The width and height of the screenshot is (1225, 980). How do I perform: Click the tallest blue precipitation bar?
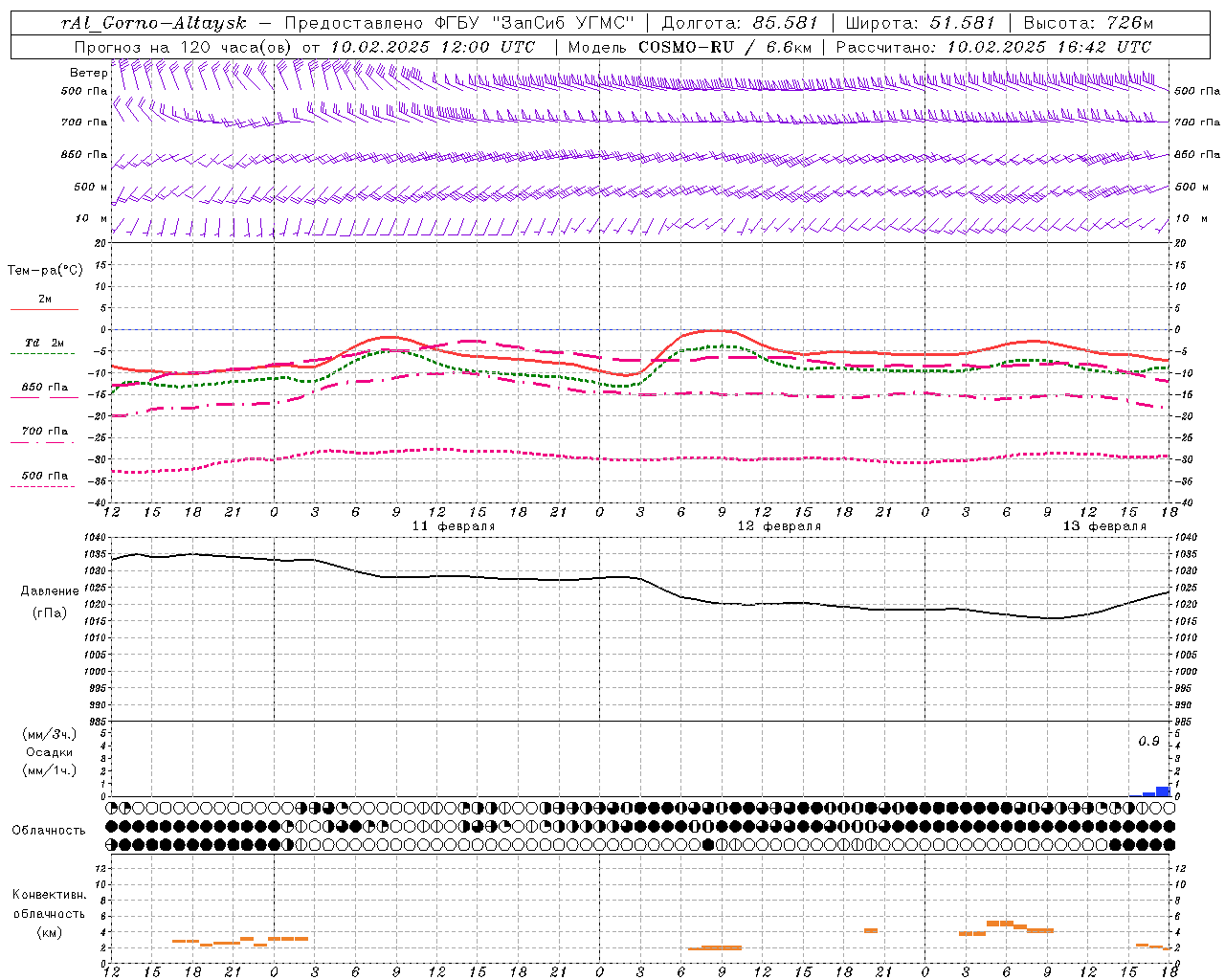(1163, 791)
